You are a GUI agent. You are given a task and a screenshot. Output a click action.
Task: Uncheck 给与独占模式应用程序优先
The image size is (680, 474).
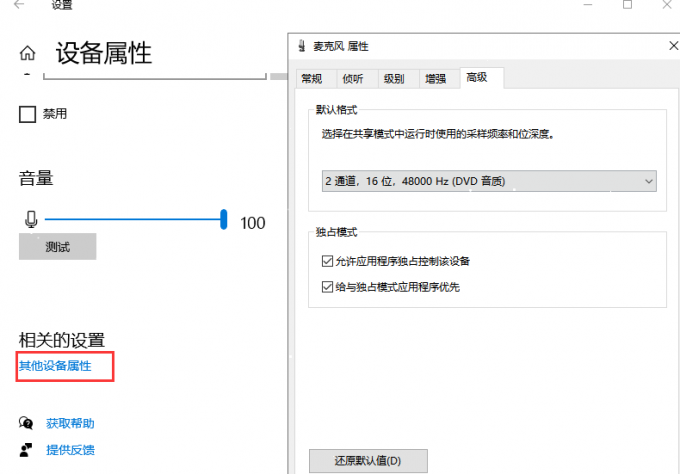[x=327, y=287]
